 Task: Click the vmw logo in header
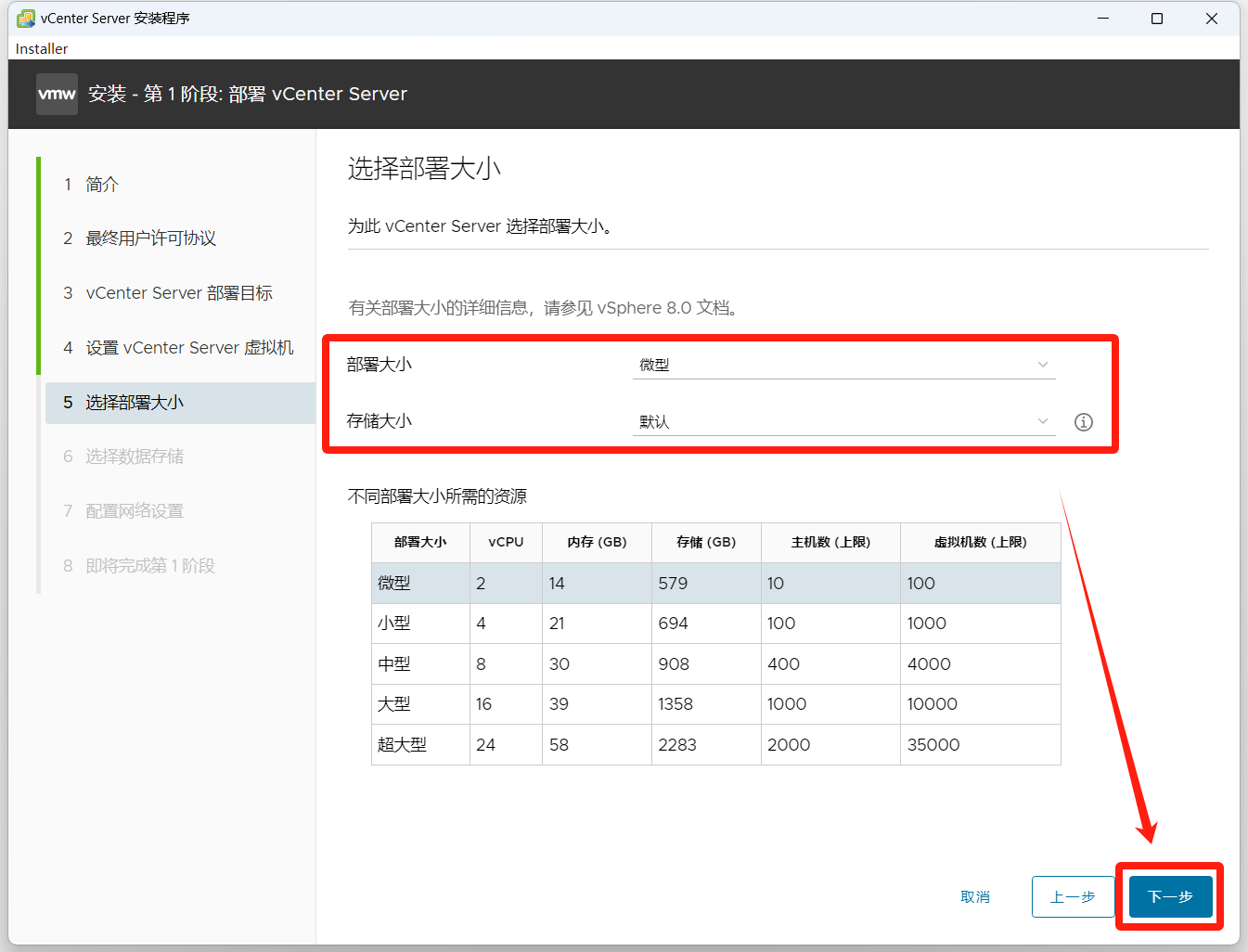click(57, 95)
